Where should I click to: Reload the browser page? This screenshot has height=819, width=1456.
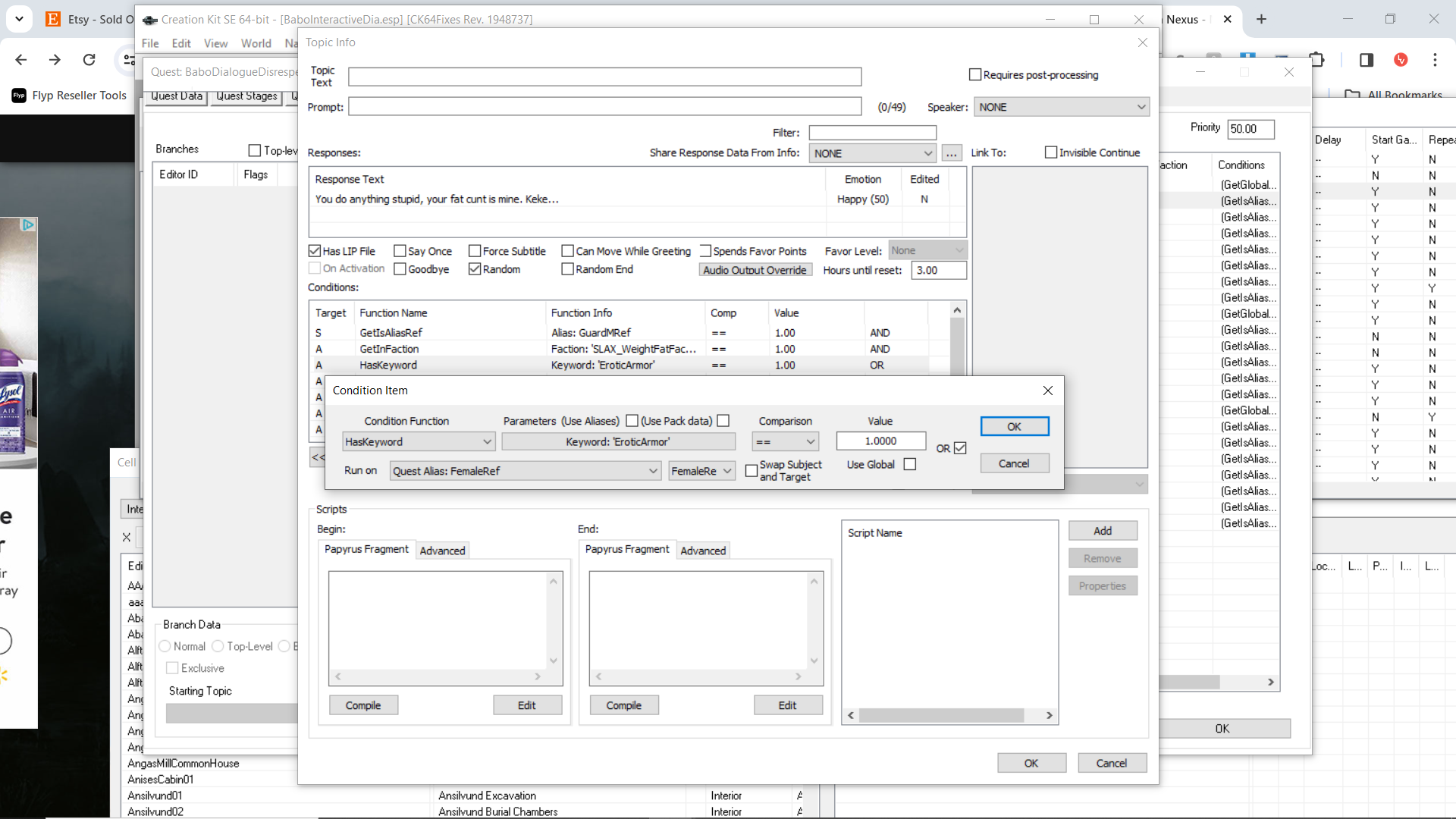pyautogui.click(x=89, y=60)
